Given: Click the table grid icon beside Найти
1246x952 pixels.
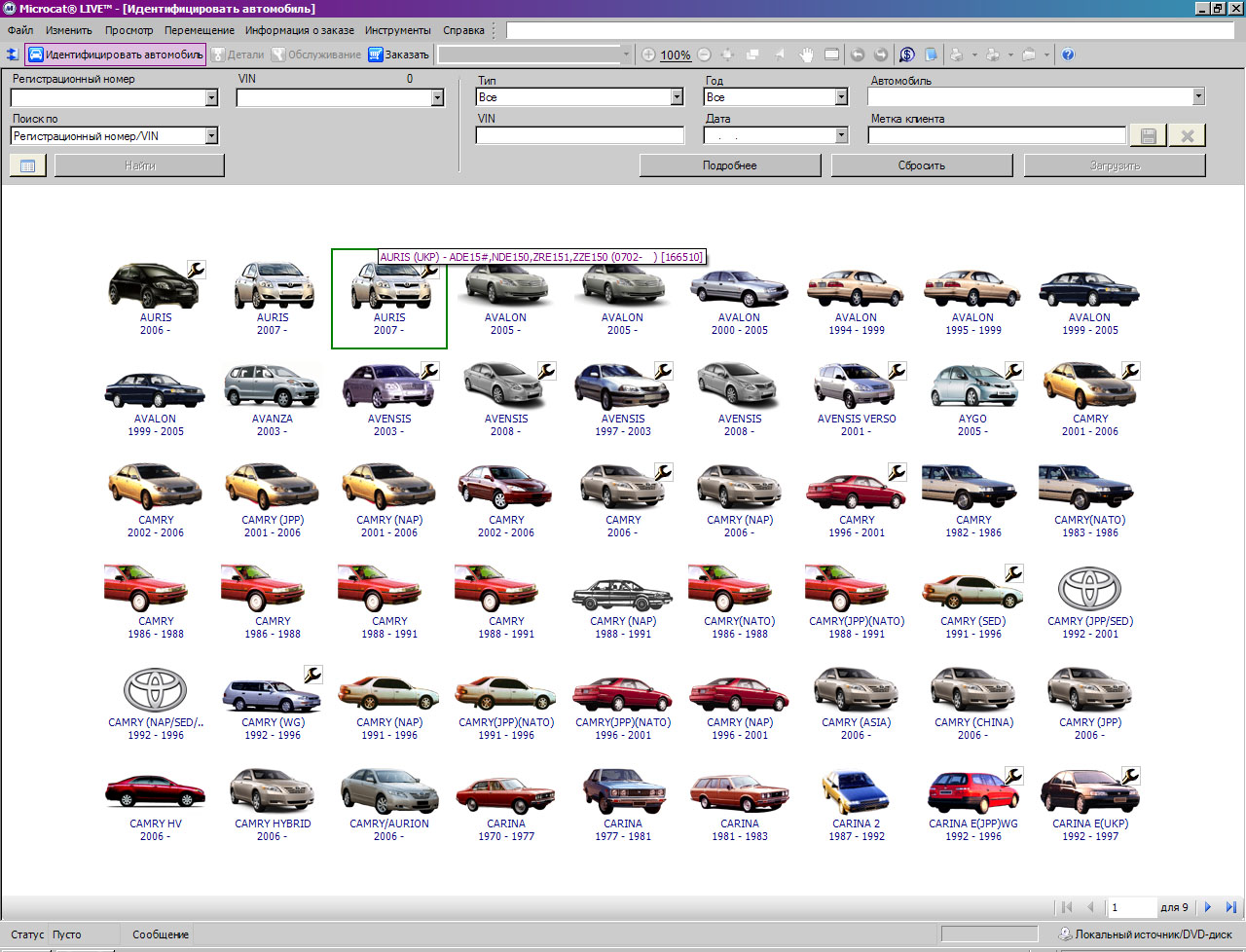Looking at the screenshot, I should pos(27,165).
